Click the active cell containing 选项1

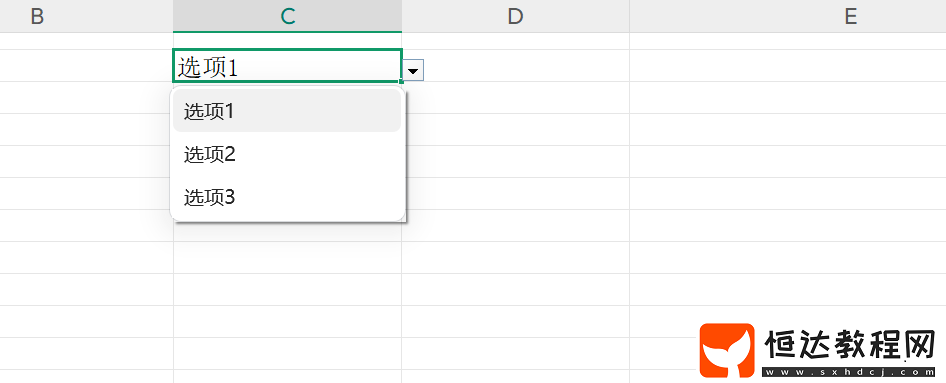coord(287,66)
